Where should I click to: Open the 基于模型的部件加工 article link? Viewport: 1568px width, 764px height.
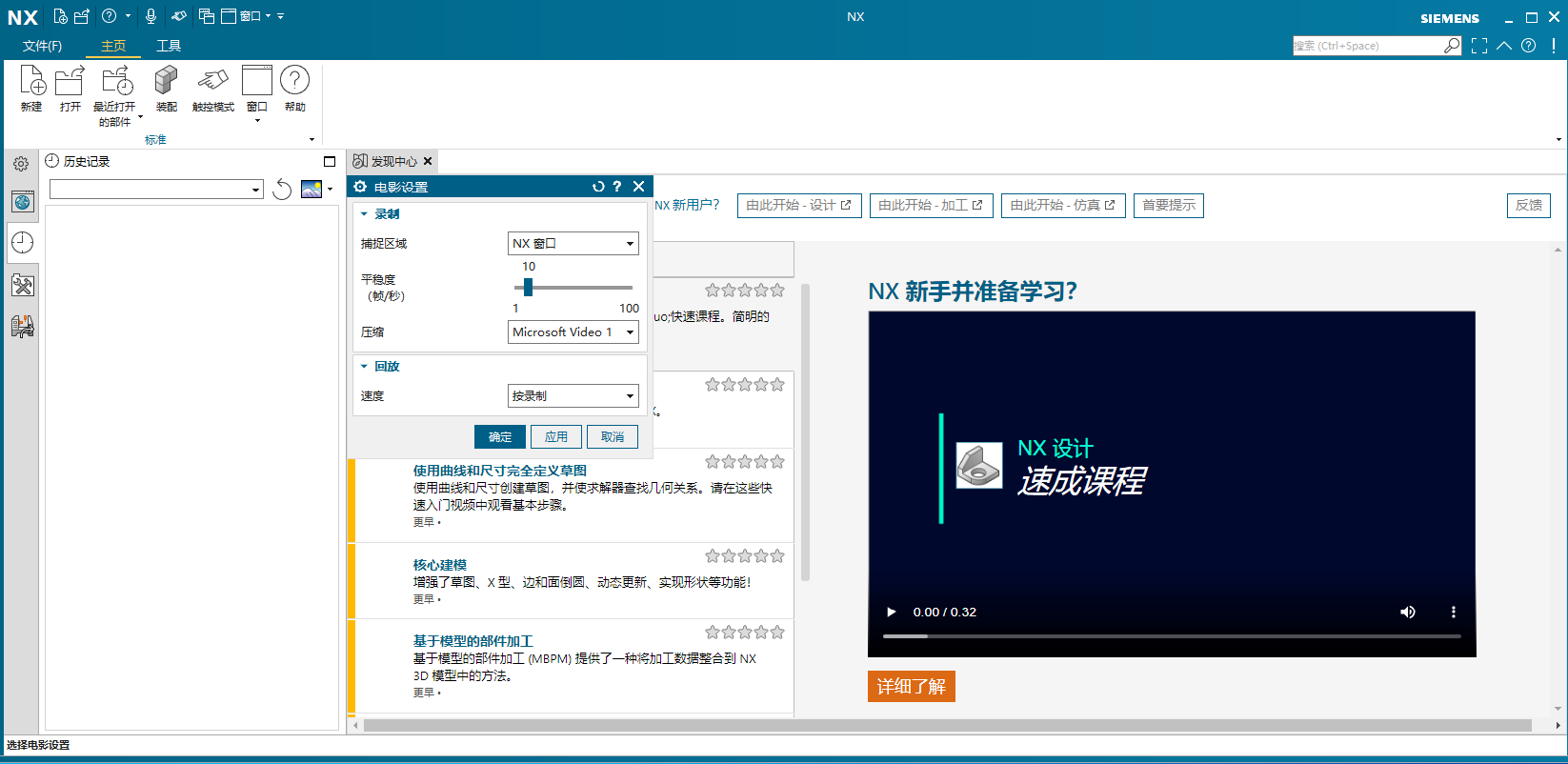click(473, 641)
